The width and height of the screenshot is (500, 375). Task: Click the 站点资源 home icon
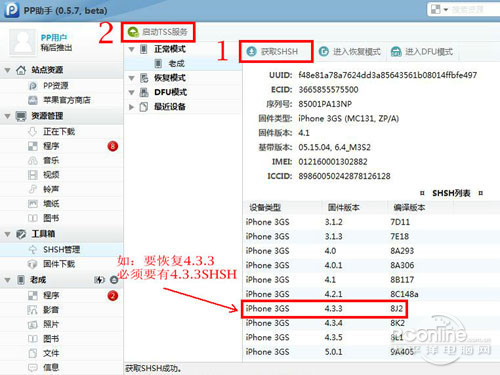pyautogui.click(x=21, y=70)
